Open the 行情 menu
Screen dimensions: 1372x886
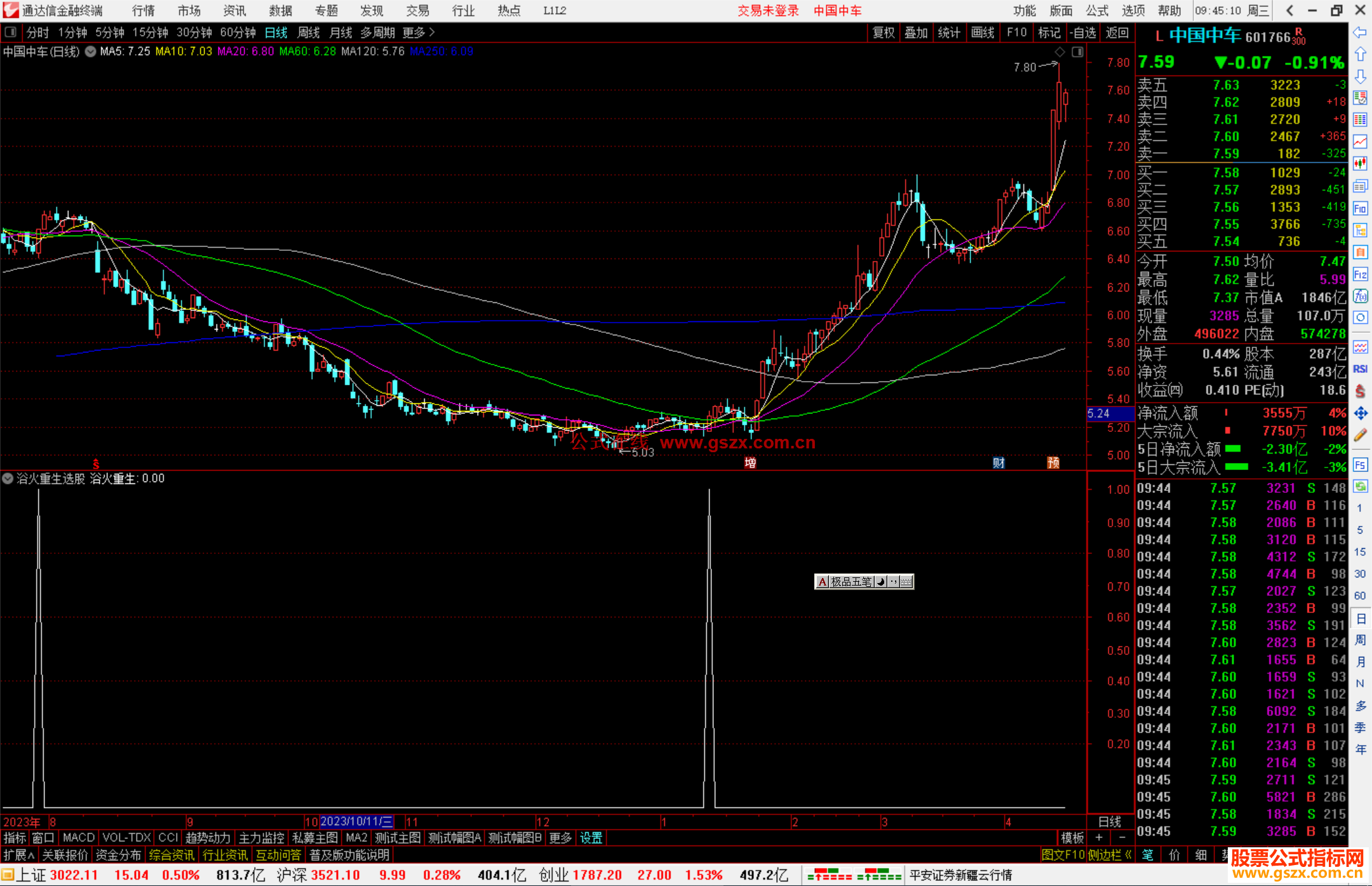pos(143,10)
